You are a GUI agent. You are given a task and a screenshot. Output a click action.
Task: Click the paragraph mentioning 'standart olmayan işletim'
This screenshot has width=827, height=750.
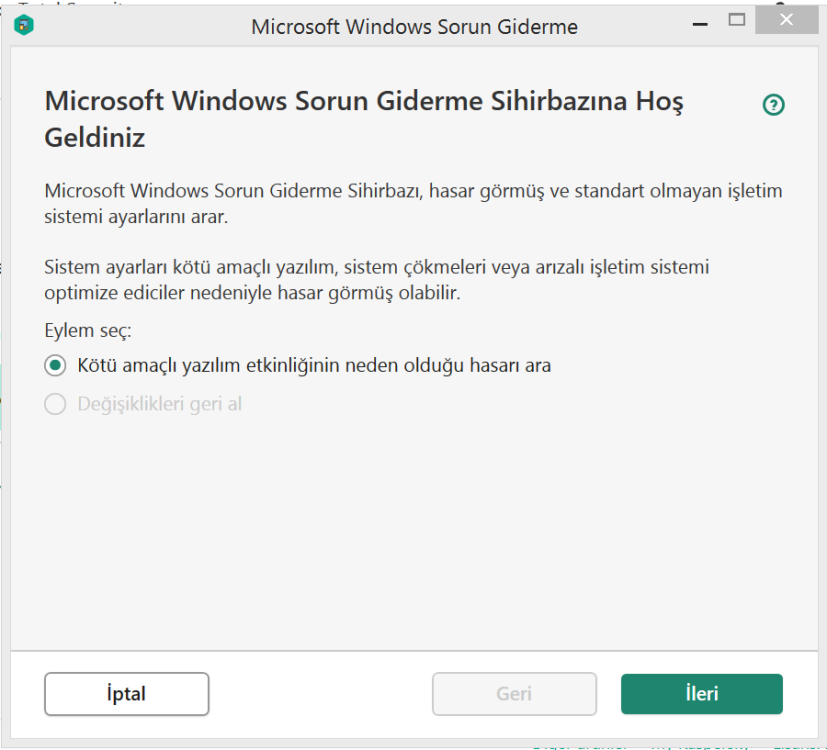tap(413, 204)
